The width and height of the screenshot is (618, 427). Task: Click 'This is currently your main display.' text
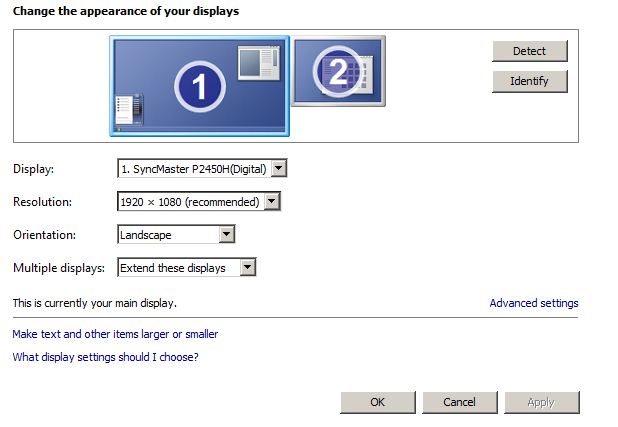95,303
